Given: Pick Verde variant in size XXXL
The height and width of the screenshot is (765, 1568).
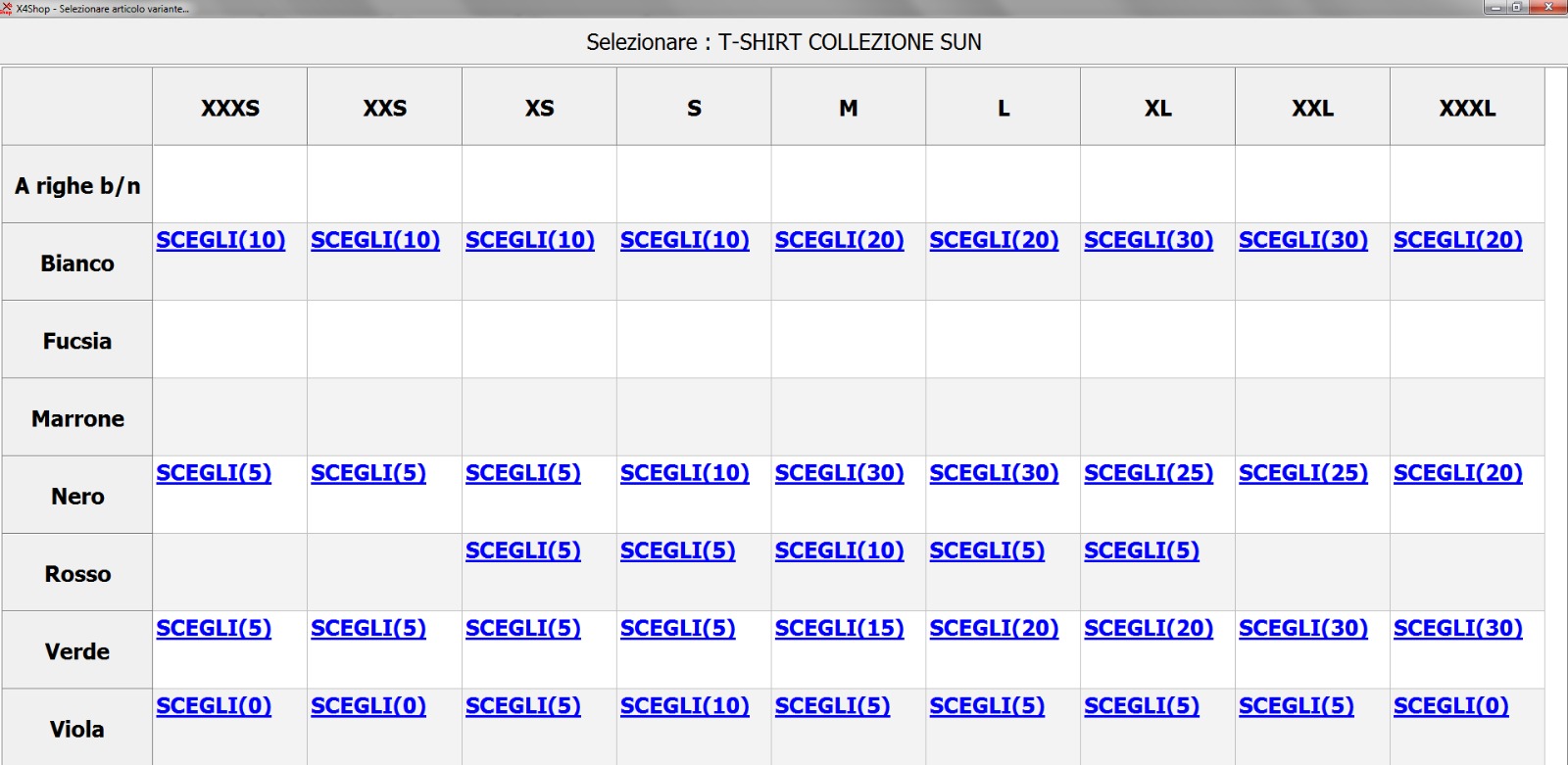Looking at the screenshot, I should tap(1457, 628).
